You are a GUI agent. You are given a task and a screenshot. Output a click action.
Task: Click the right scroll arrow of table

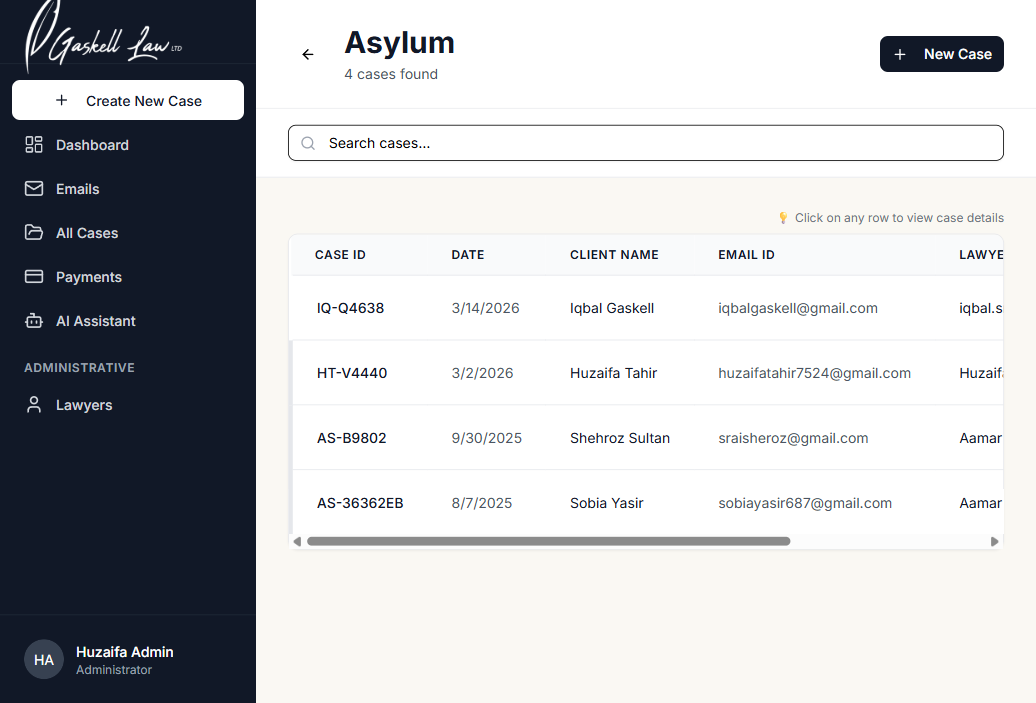994,541
